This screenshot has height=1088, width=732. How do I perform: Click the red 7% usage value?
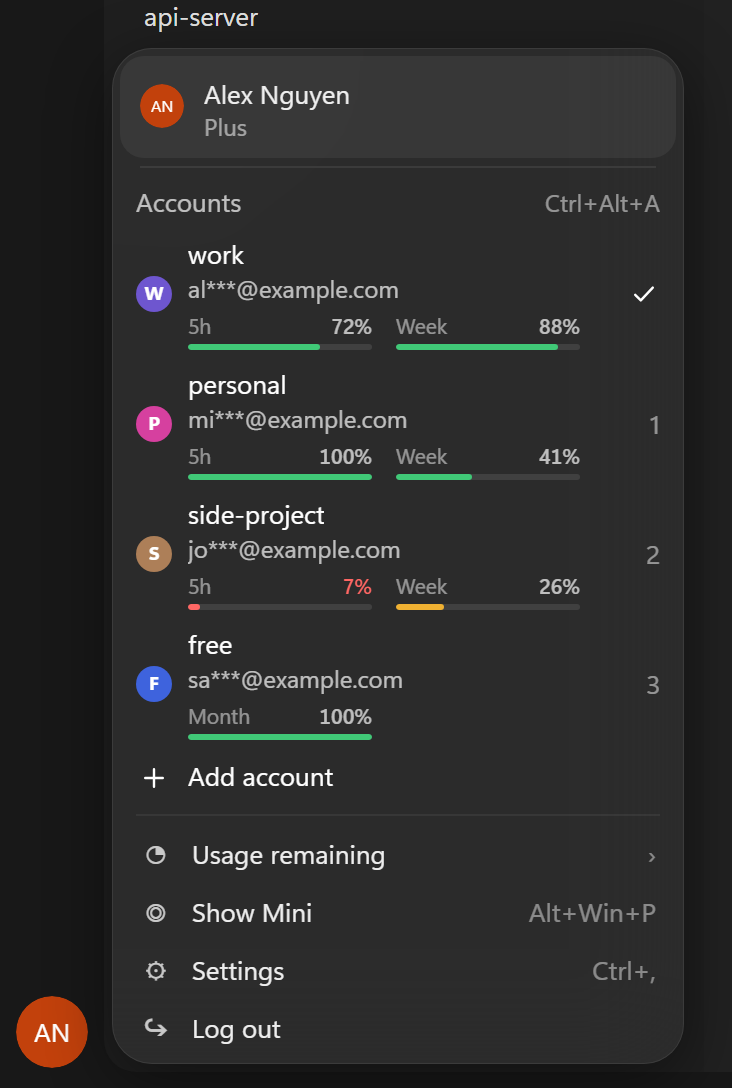(357, 587)
